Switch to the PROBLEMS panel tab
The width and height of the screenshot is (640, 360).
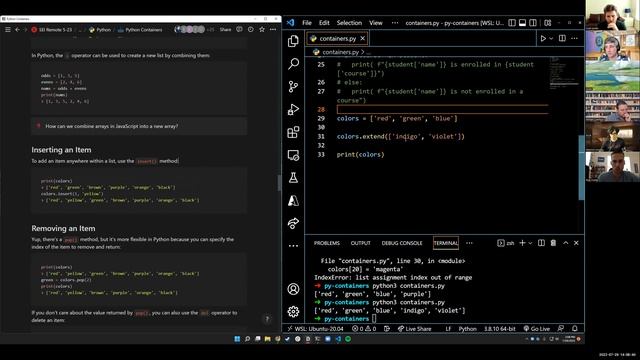click(x=327, y=243)
